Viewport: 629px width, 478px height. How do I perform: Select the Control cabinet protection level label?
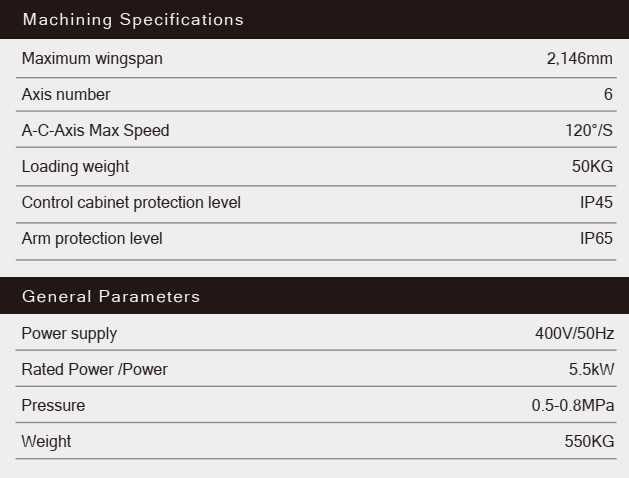click(x=131, y=203)
